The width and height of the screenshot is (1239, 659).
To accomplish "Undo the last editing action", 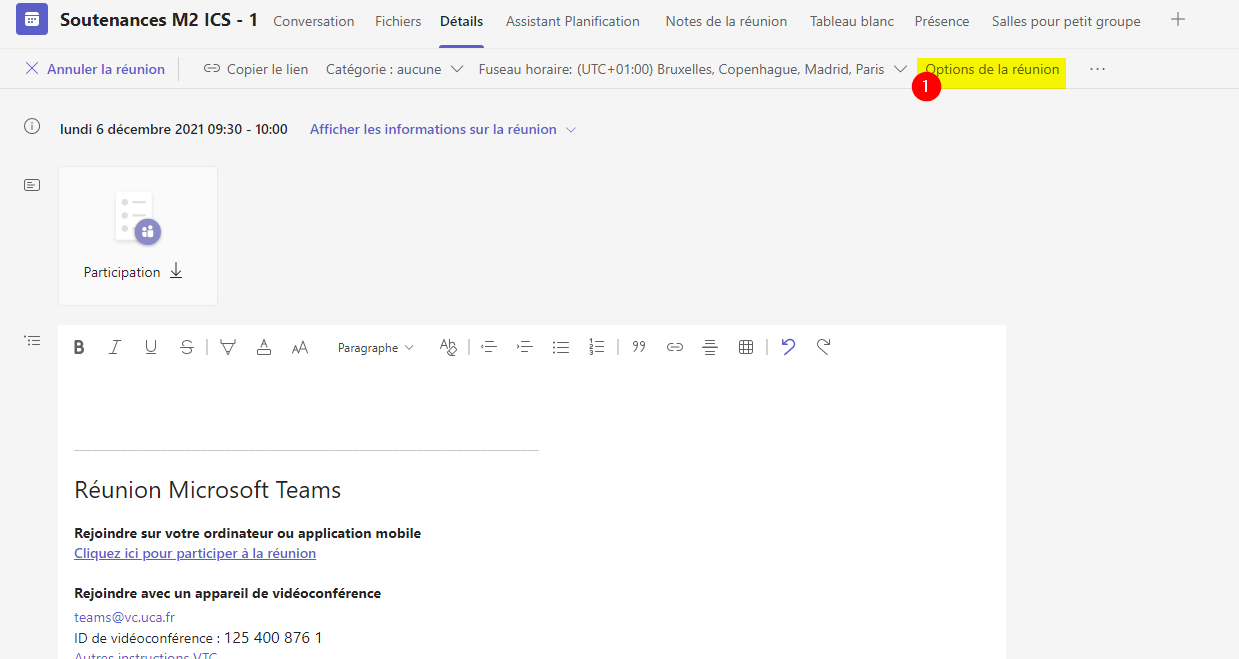I will pos(788,347).
